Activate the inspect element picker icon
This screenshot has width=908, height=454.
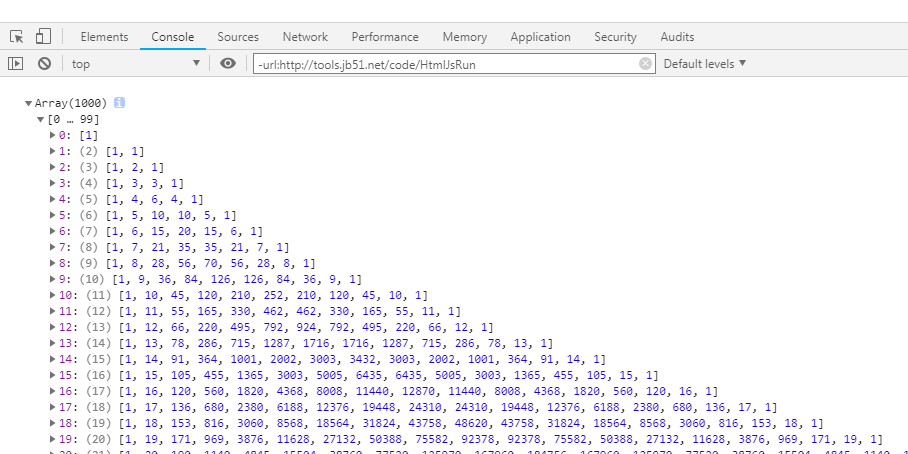(17, 36)
